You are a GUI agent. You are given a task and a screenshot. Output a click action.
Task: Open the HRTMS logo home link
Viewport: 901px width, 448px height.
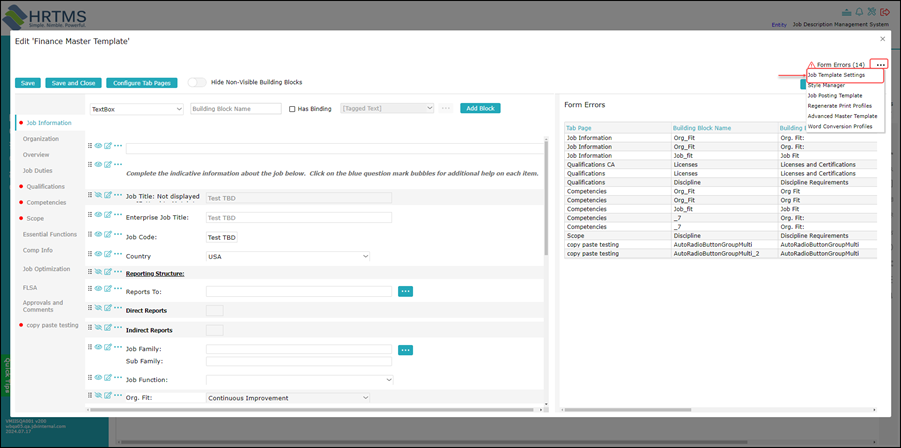pyautogui.click(x=45, y=16)
